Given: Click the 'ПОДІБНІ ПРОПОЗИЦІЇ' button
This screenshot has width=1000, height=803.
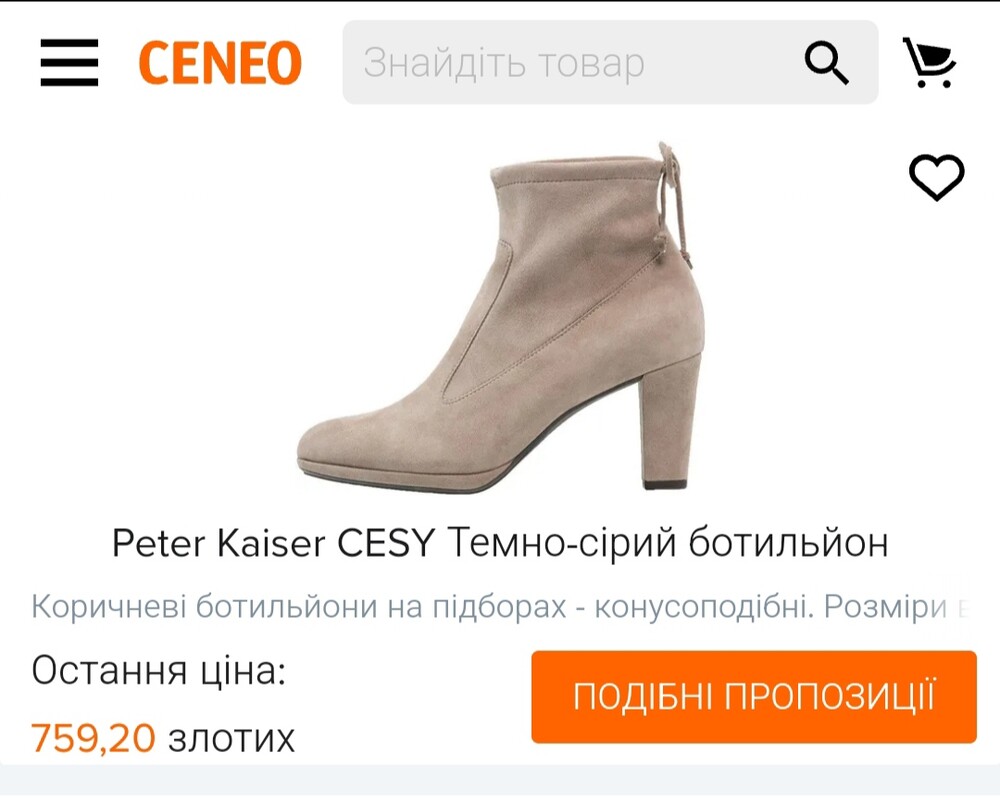Looking at the screenshot, I should pyautogui.click(x=754, y=696).
